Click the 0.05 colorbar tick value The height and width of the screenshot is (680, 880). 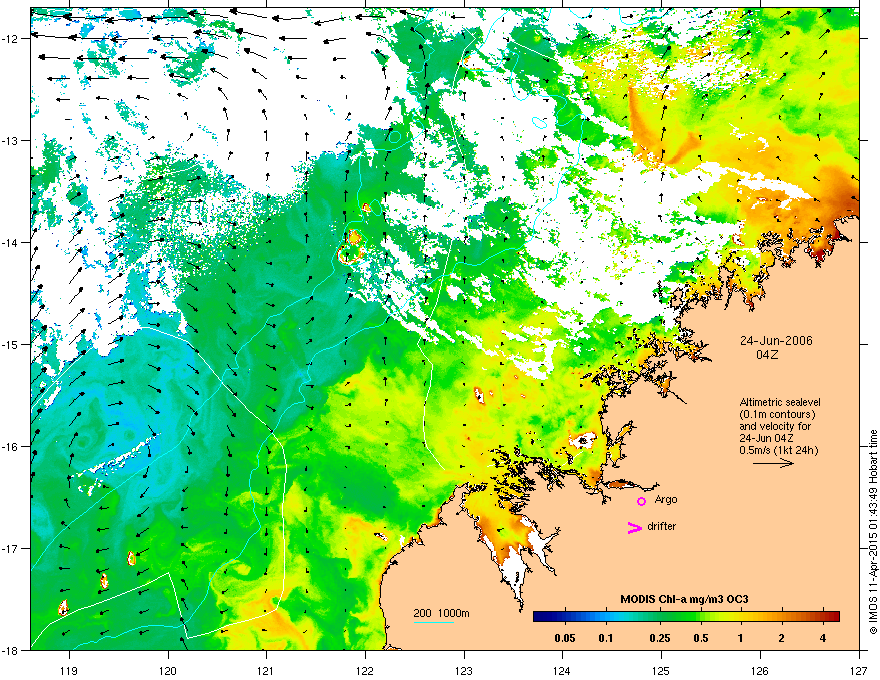pyautogui.click(x=565, y=638)
